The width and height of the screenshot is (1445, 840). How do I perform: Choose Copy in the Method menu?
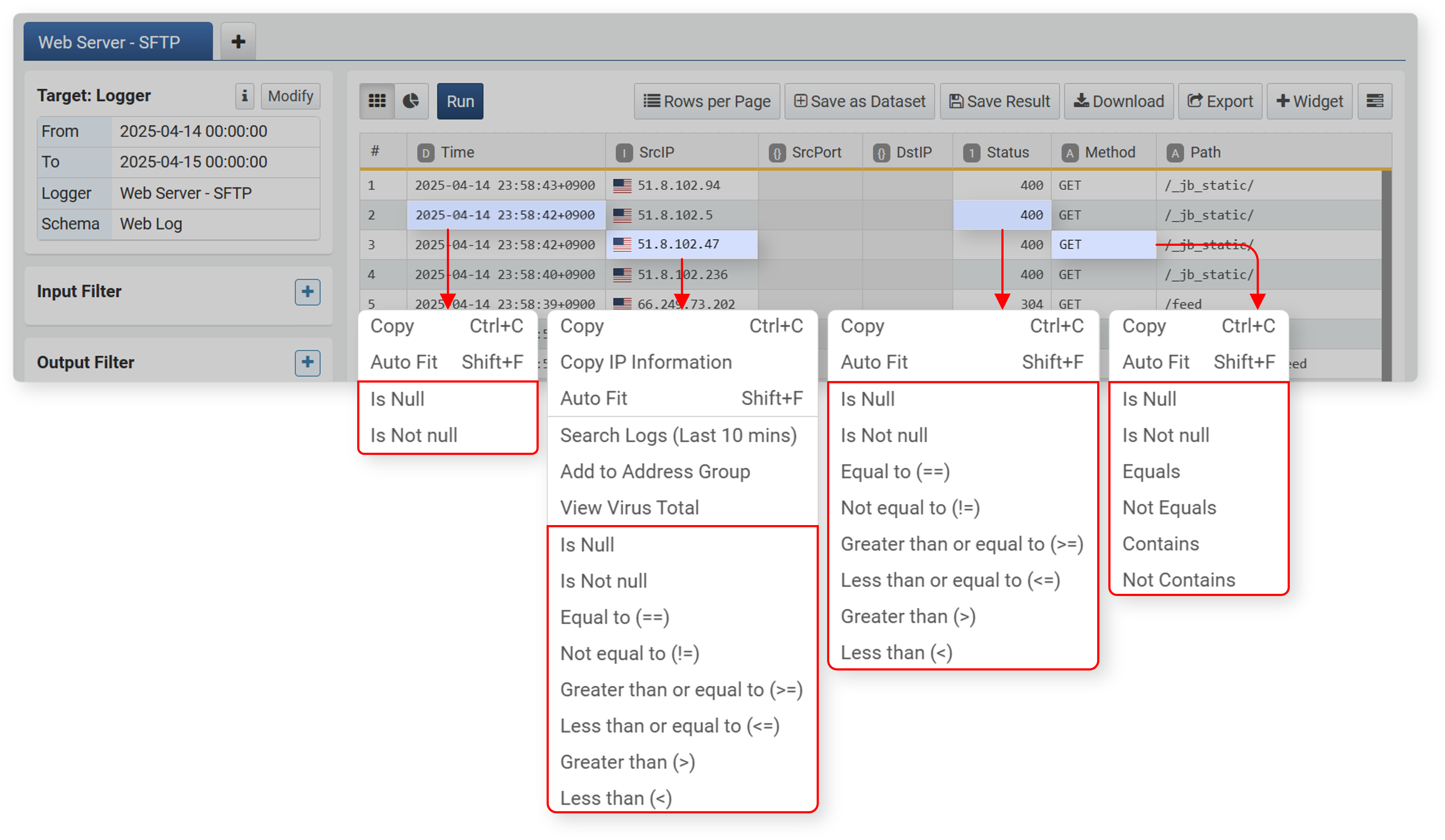pos(1198,326)
